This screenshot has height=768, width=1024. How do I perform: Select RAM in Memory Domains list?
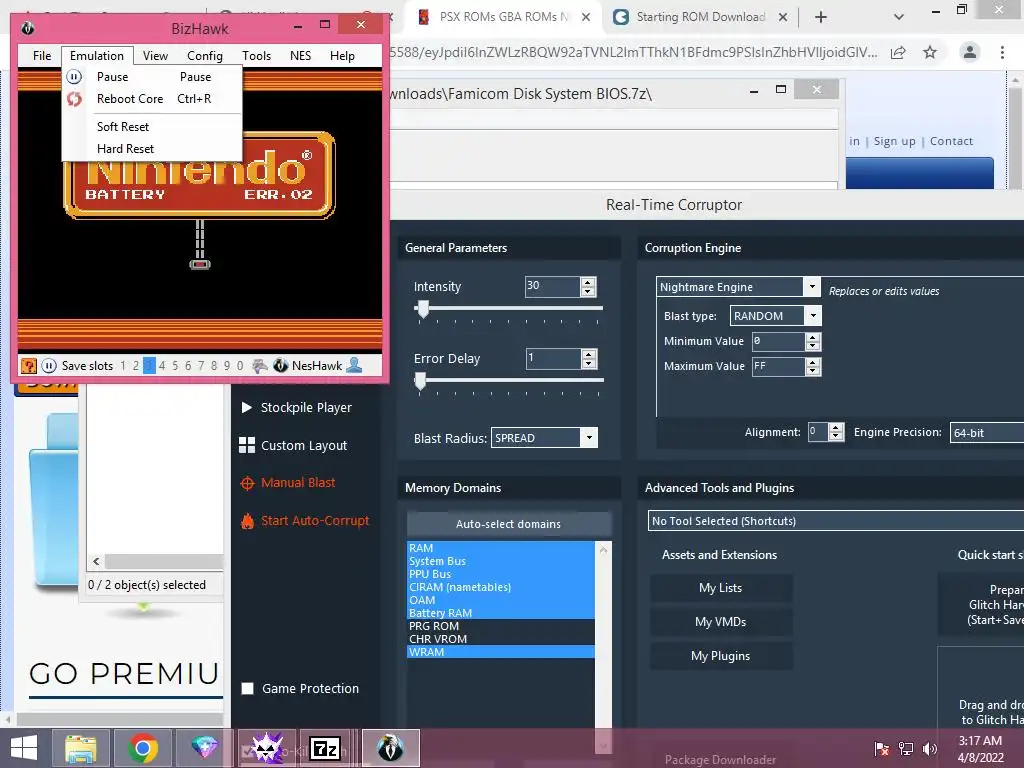(x=500, y=548)
